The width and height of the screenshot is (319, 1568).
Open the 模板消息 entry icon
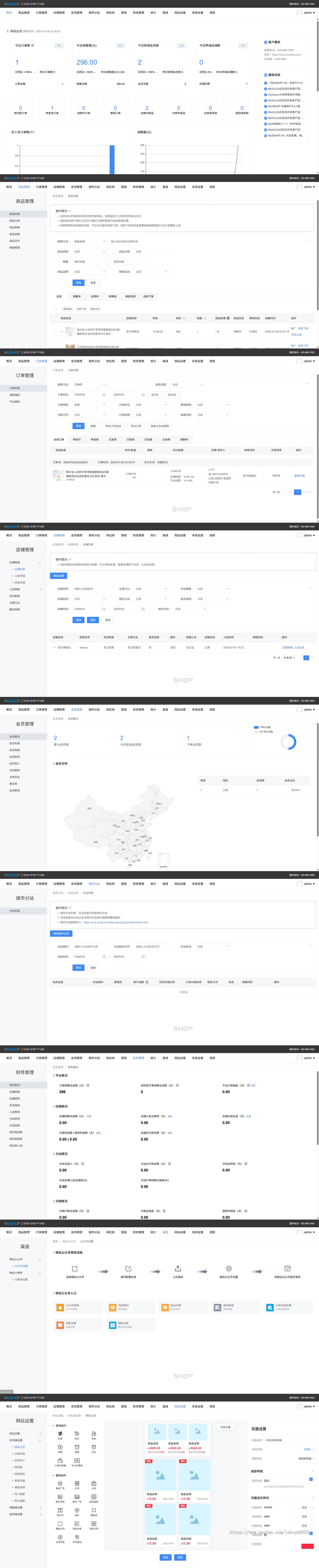pyautogui.click(x=113, y=1325)
